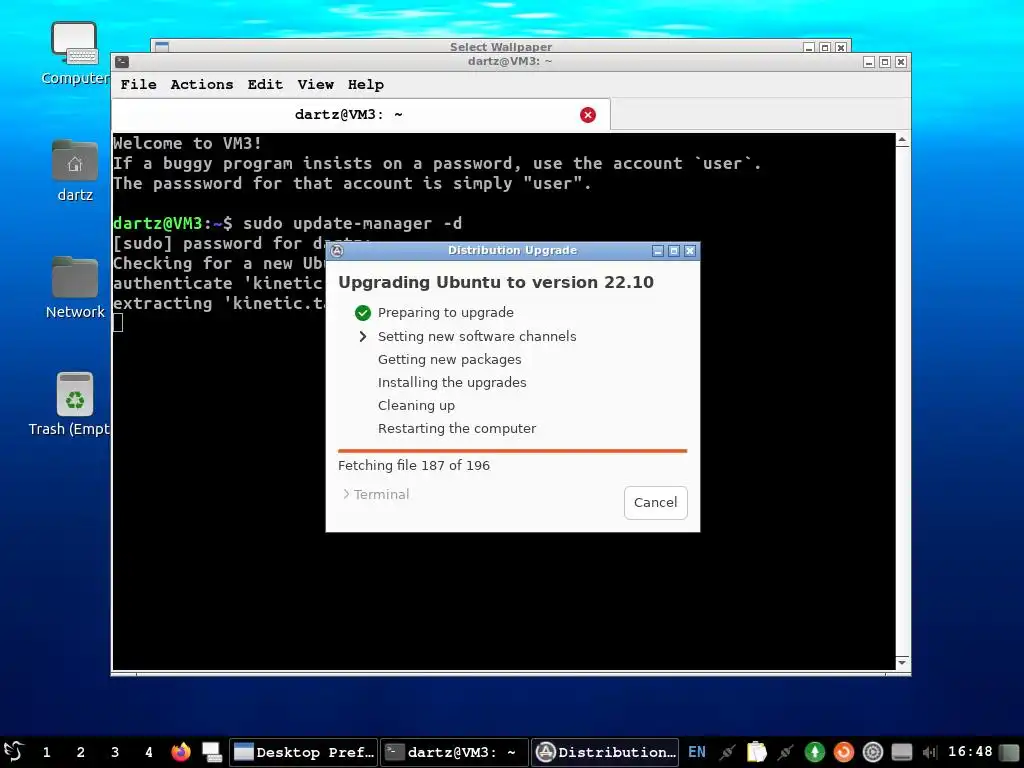Image resolution: width=1024 pixels, height=768 pixels.
Task: Open the terminal File menu
Action: click(138, 84)
